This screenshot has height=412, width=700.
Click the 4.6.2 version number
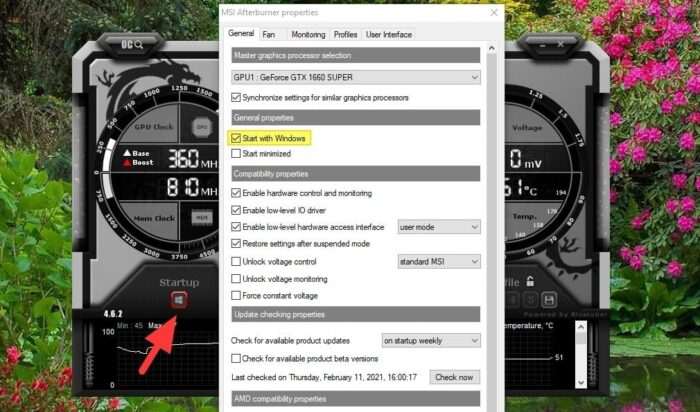point(113,314)
